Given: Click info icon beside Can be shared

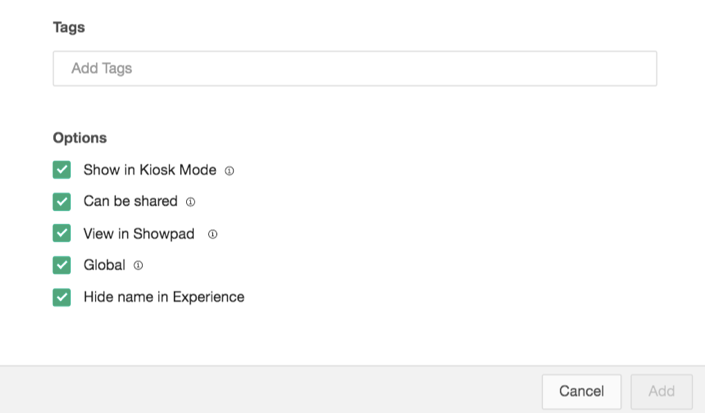Looking at the screenshot, I should pyautogui.click(x=190, y=202).
